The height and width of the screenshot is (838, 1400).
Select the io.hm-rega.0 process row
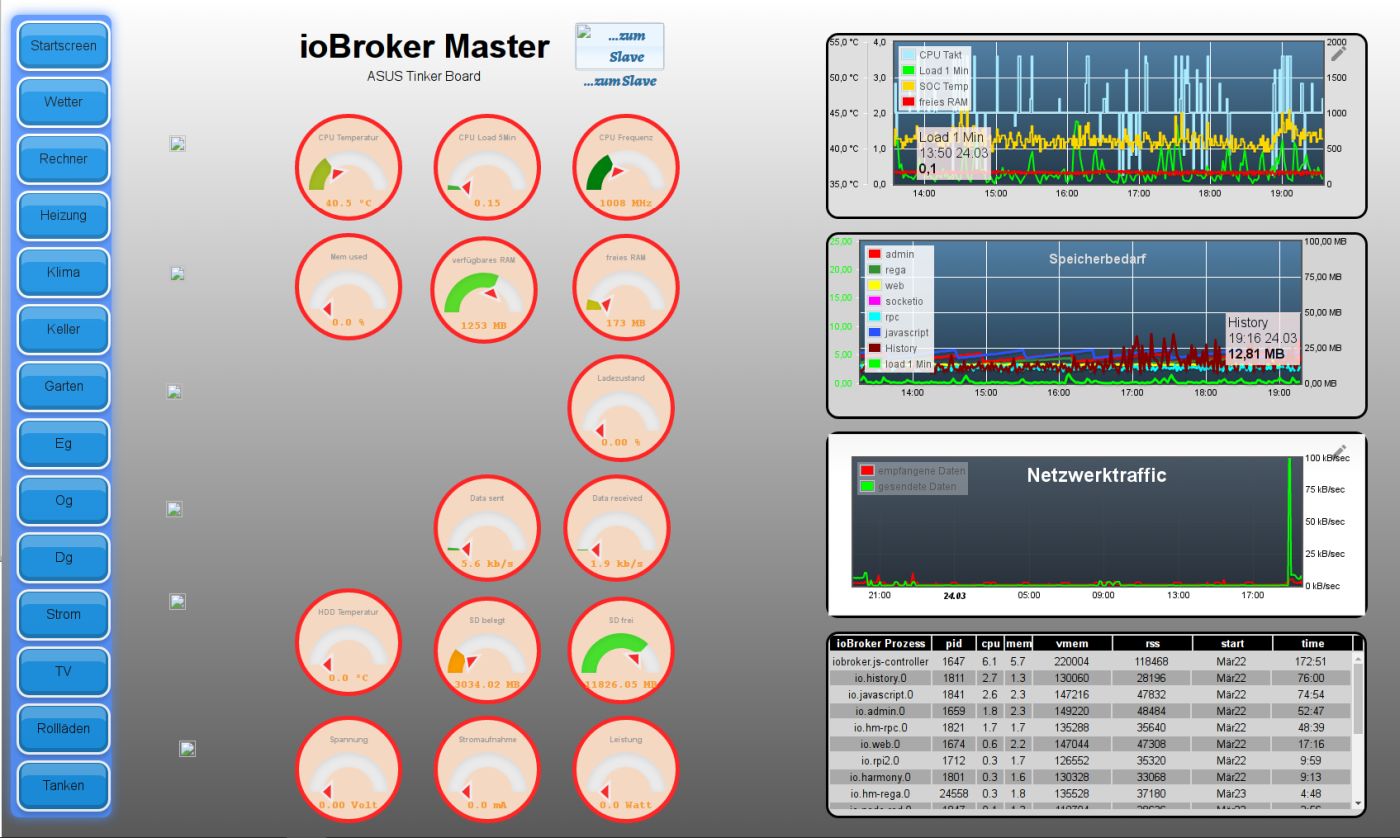(x=1091, y=793)
